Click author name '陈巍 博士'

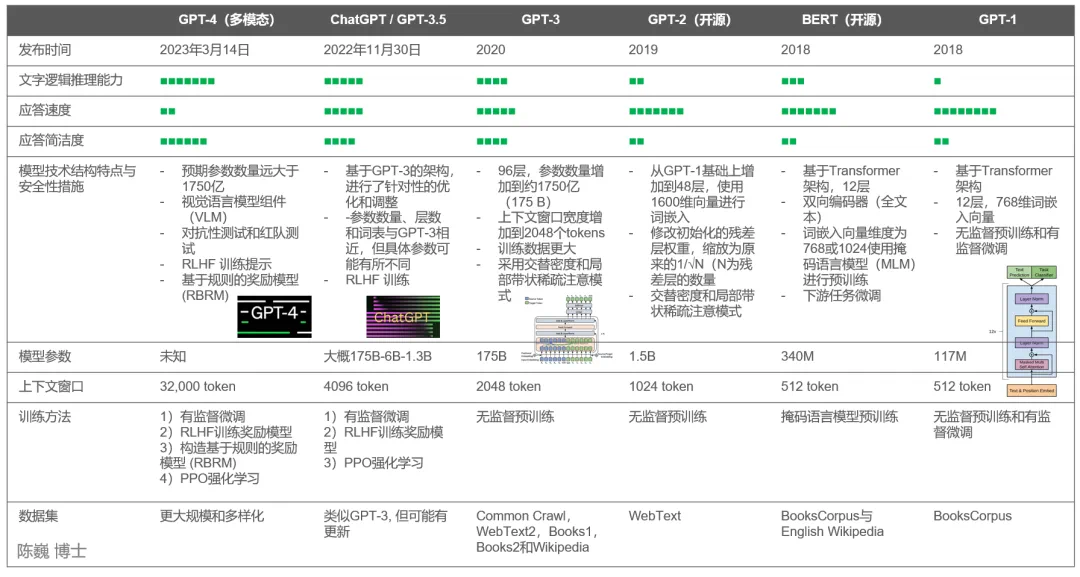pyautogui.click(x=52, y=551)
